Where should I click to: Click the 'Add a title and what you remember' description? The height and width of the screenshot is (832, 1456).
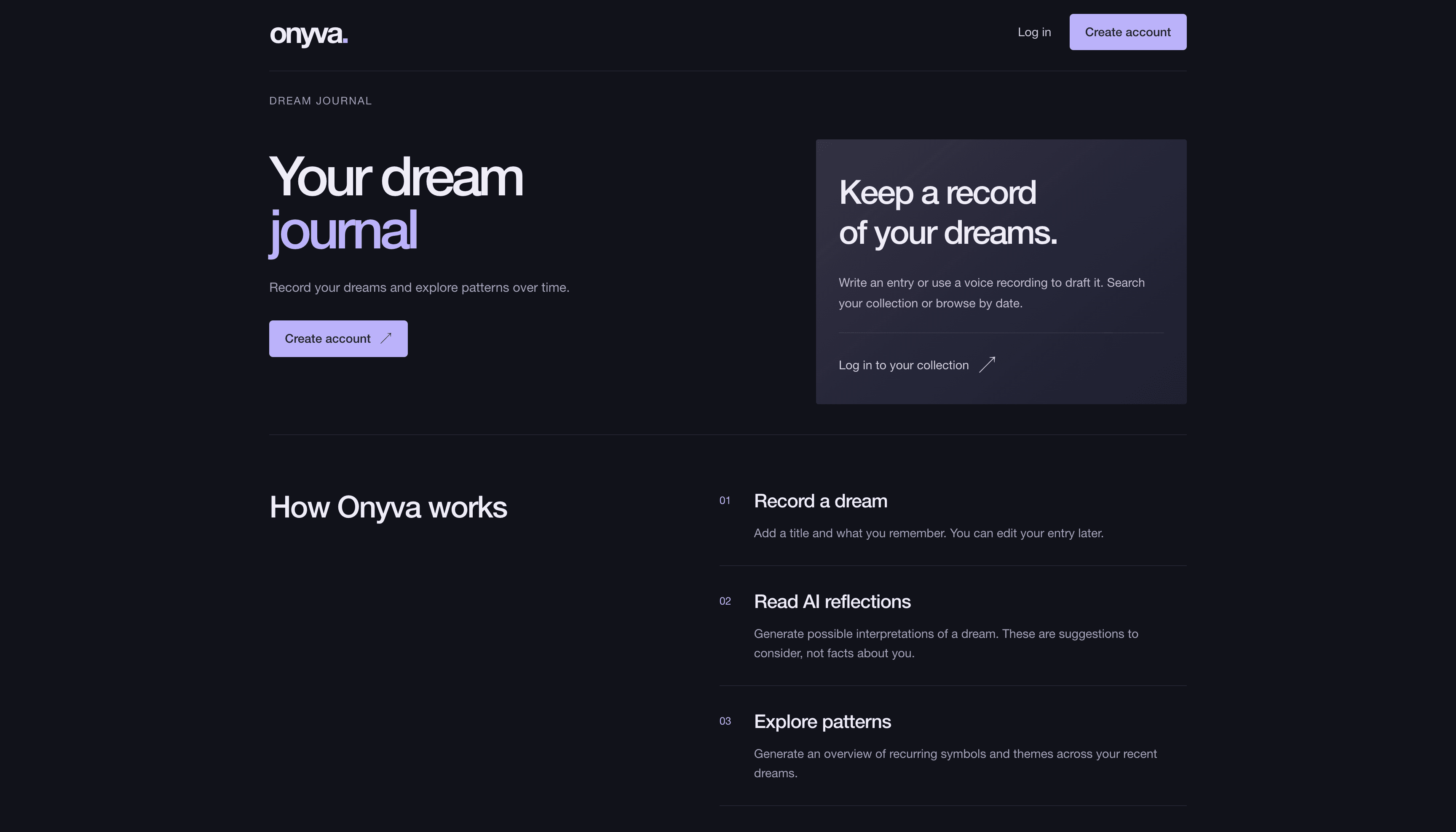[929, 533]
